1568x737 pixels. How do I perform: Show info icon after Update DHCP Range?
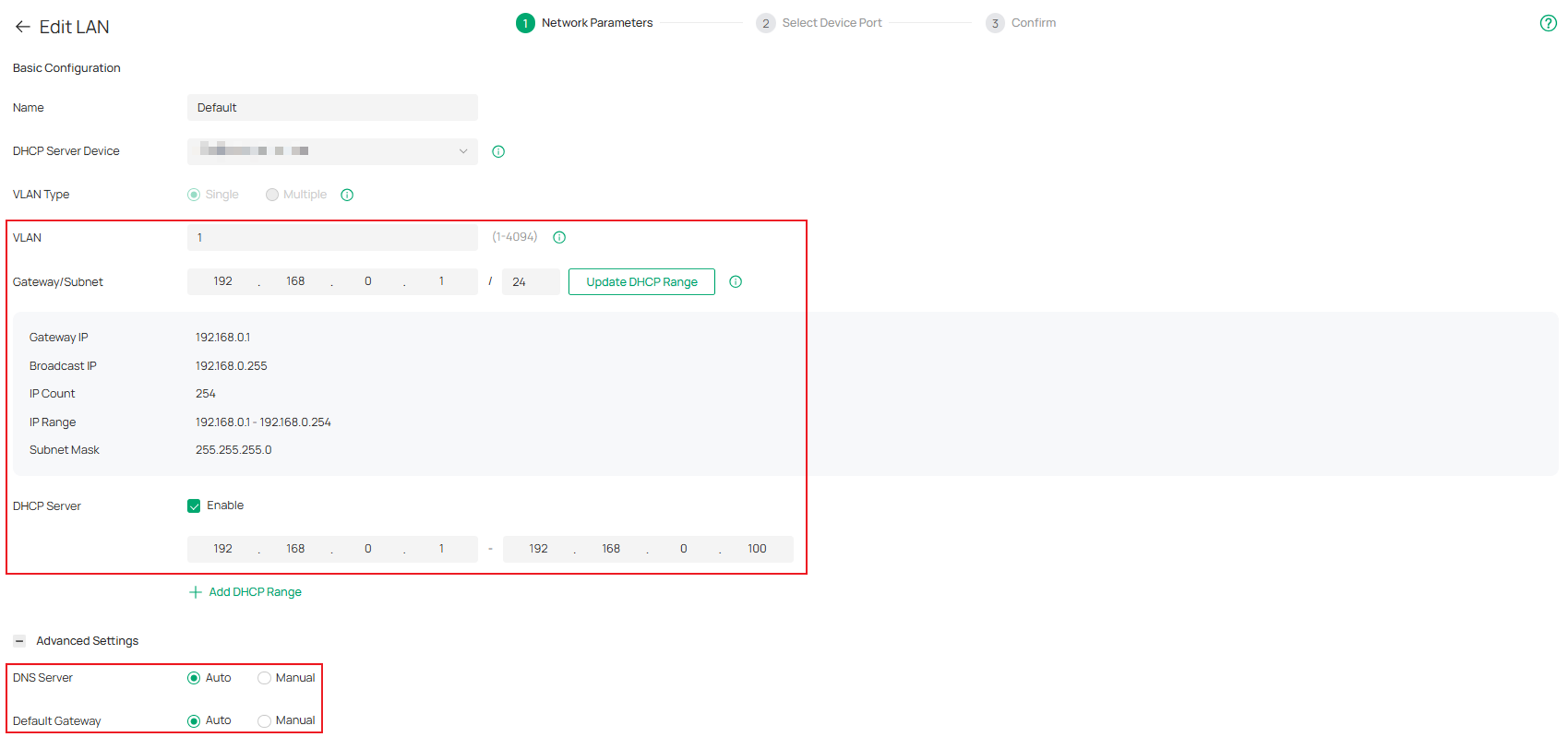(x=736, y=282)
